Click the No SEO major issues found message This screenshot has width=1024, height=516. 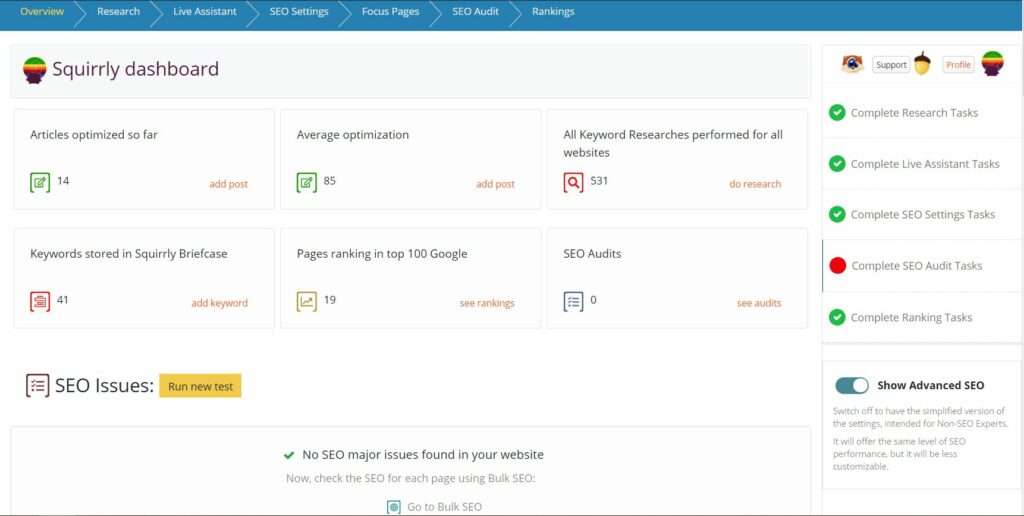click(423, 455)
